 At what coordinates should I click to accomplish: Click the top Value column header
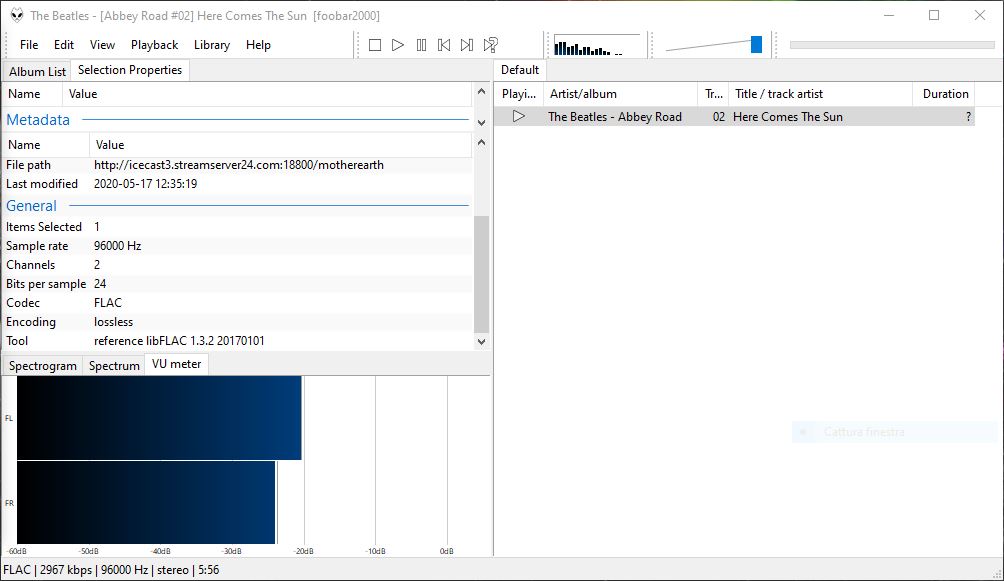click(x=268, y=94)
